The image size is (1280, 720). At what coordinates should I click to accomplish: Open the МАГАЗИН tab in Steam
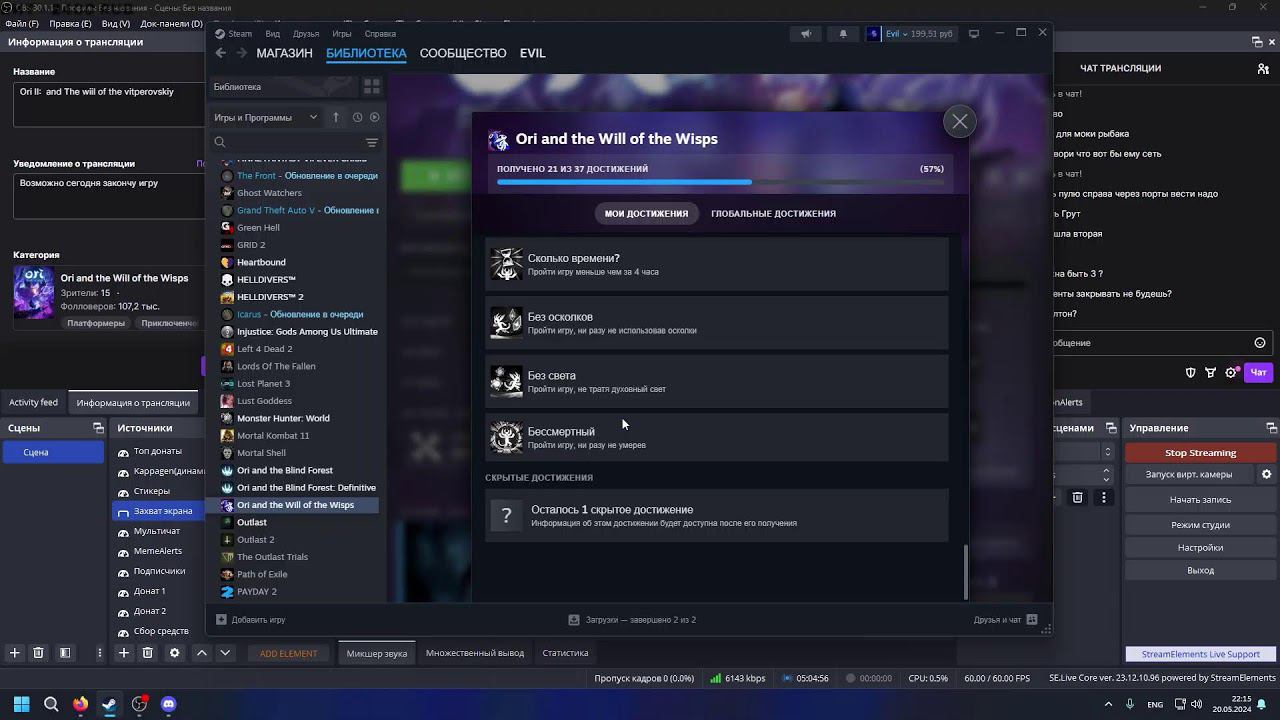(x=284, y=53)
